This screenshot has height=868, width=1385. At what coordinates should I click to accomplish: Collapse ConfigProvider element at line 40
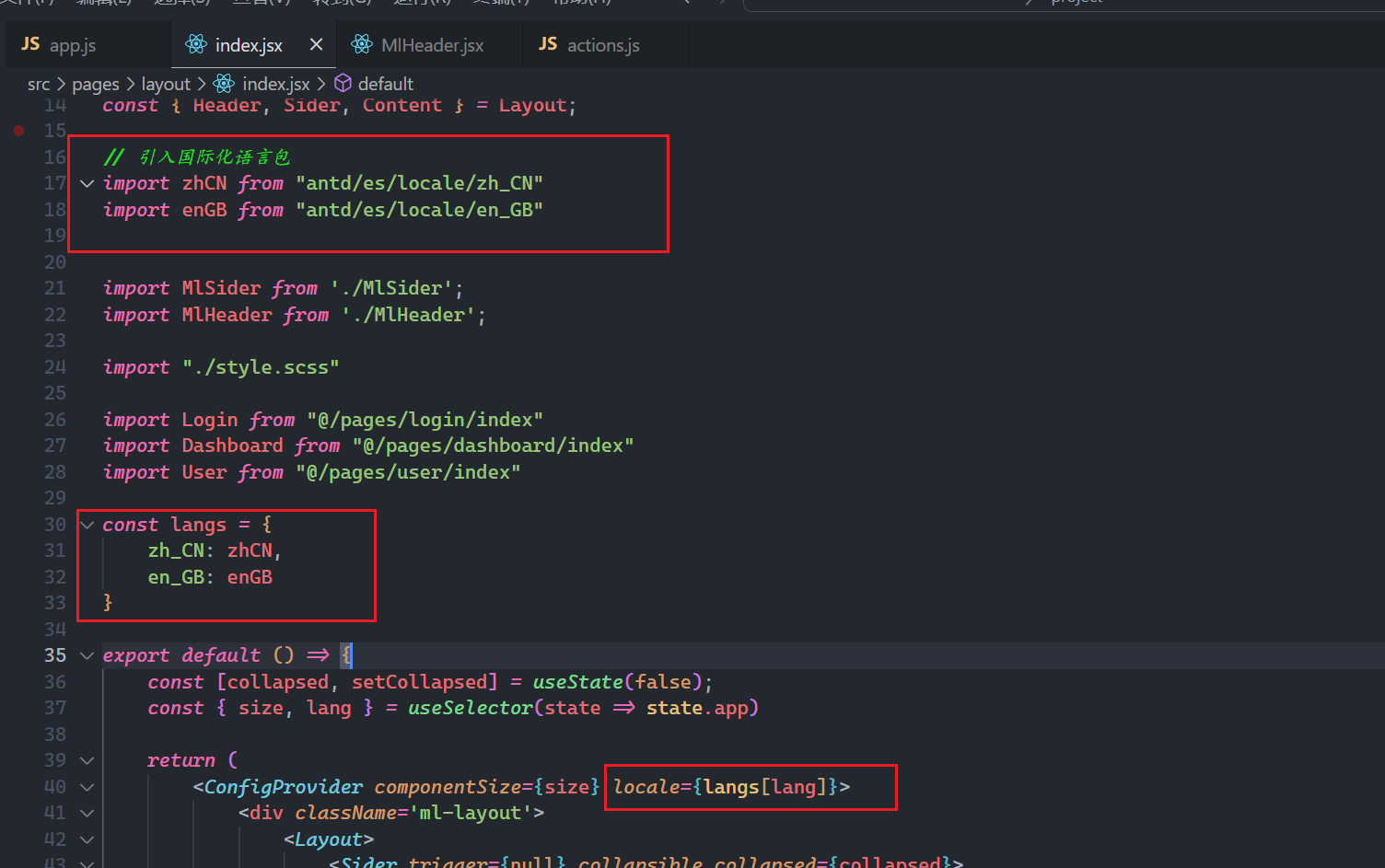click(87, 787)
